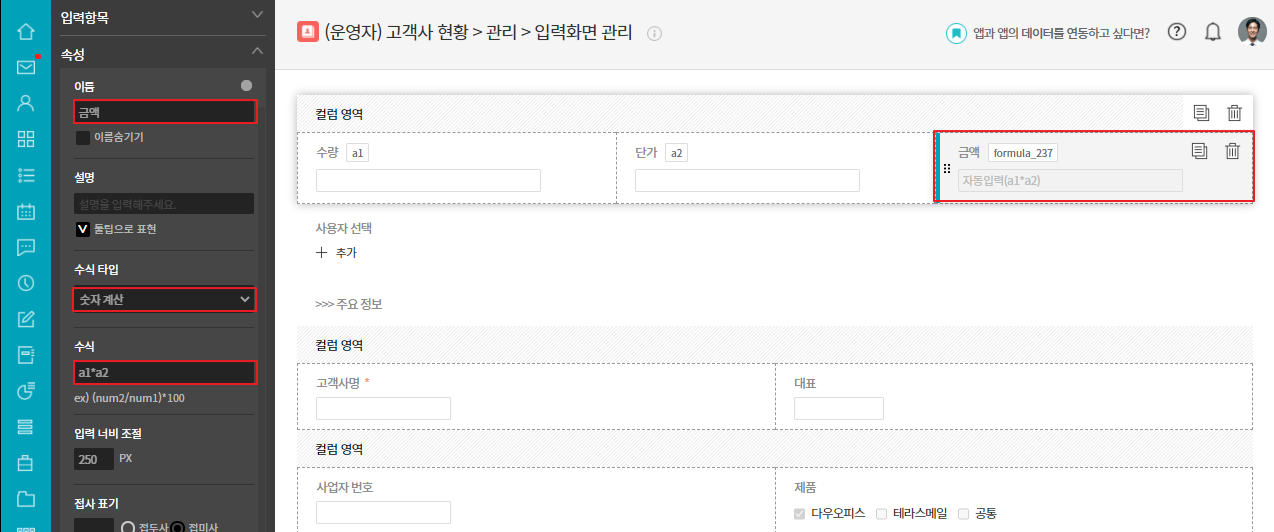Open the 수식 타입 dropdown
Image resolution: width=1274 pixels, height=532 pixels.
pos(165,299)
